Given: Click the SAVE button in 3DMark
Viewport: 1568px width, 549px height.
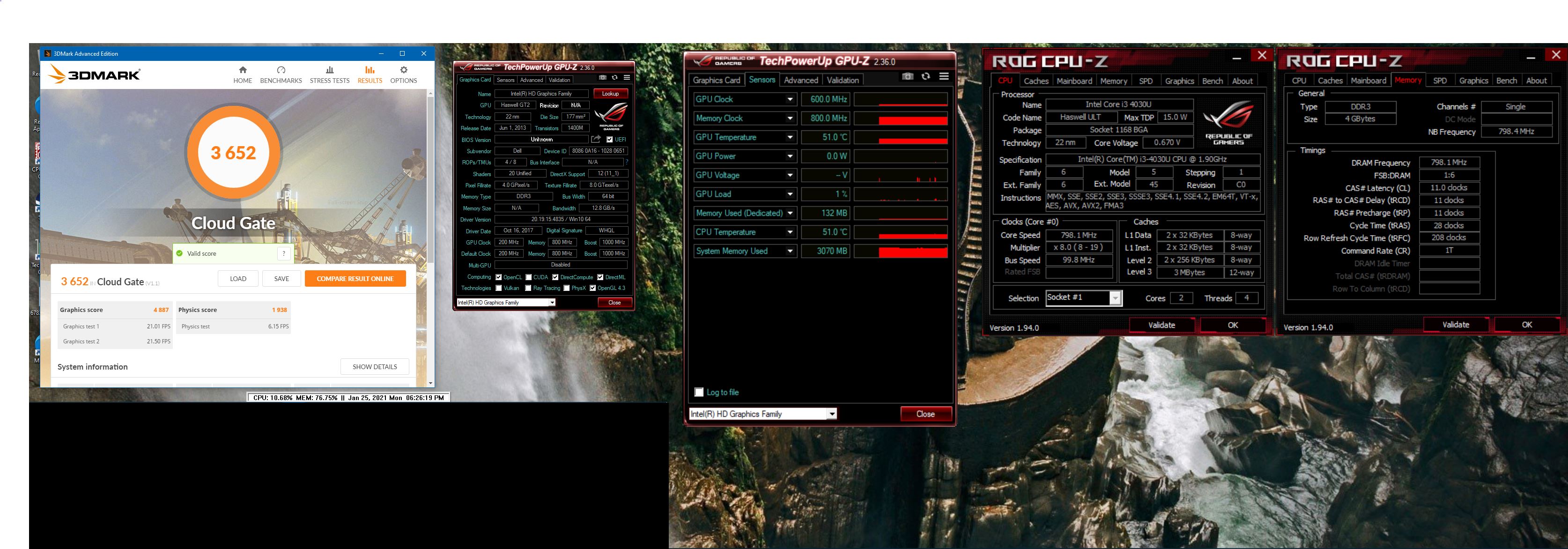Looking at the screenshot, I should tap(281, 278).
